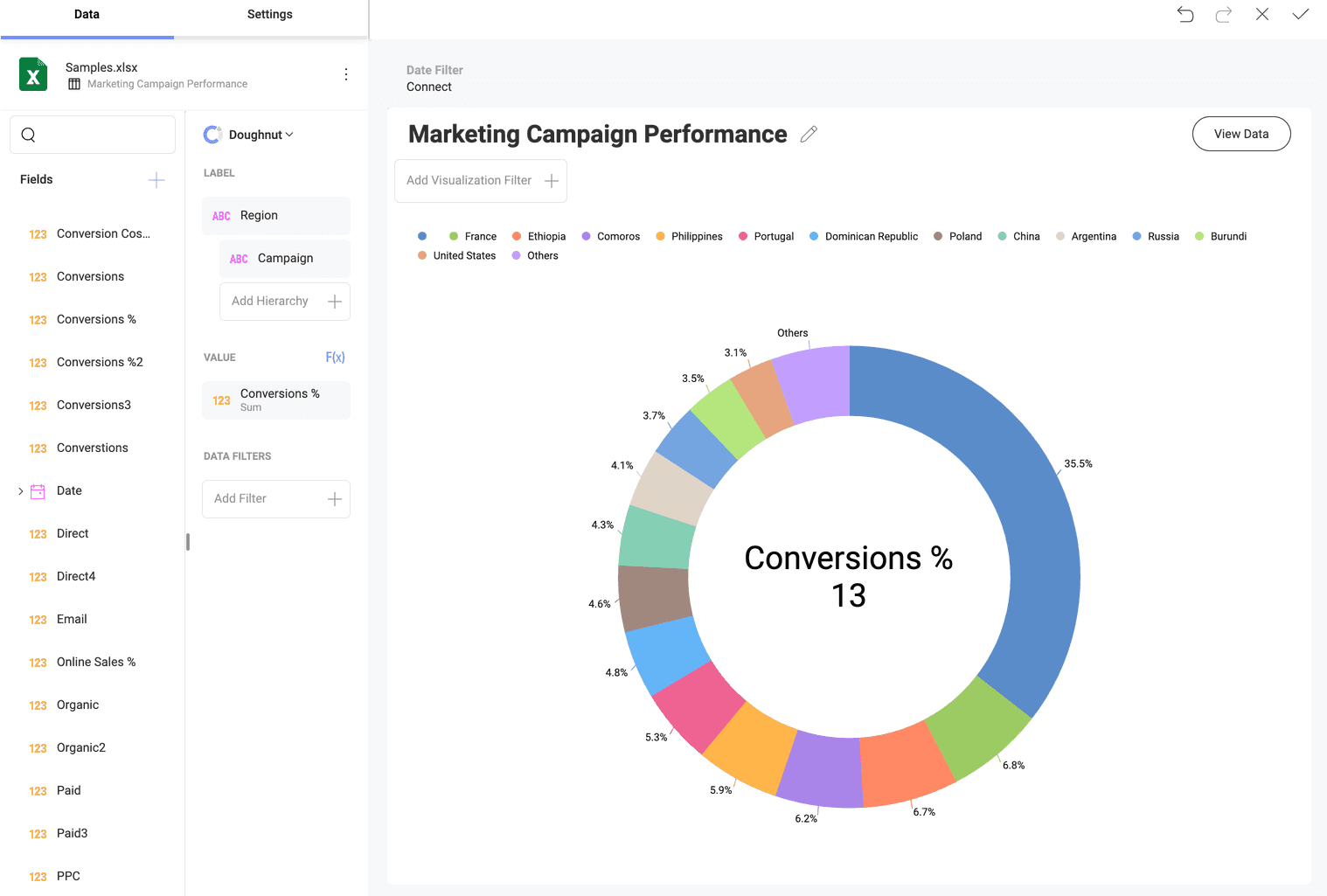Screen dimensions: 1327x896
Task: Click the Comoros legend entry
Action: pos(611,236)
